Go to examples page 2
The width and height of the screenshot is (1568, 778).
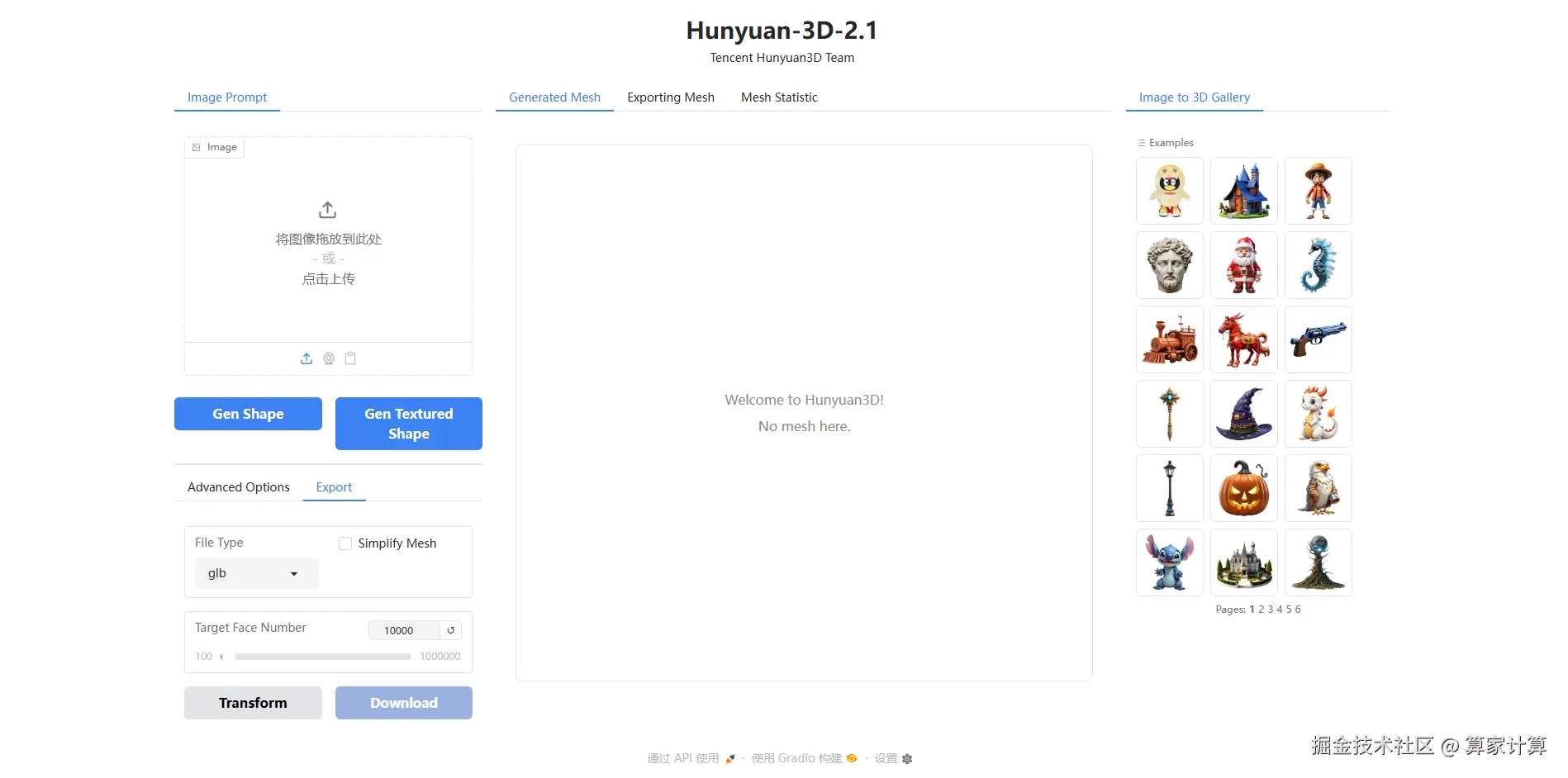pos(1262,610)
